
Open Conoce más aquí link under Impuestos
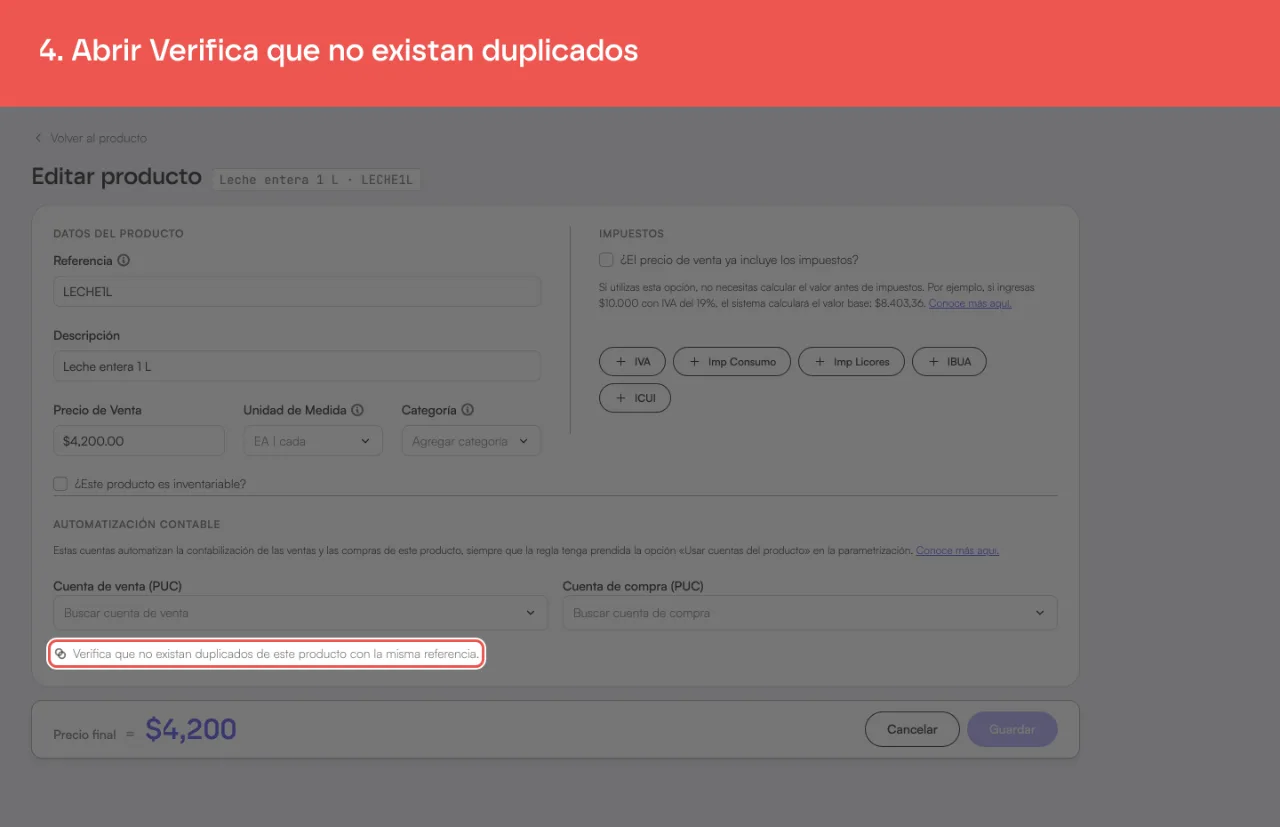click(970, 303)
